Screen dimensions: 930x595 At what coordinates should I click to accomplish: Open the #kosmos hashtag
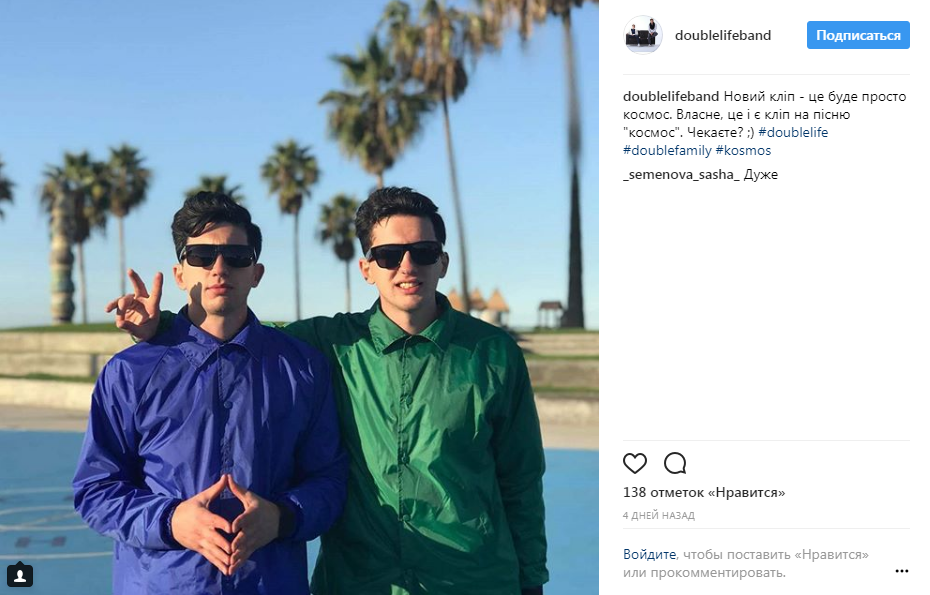tap(743, 151)
